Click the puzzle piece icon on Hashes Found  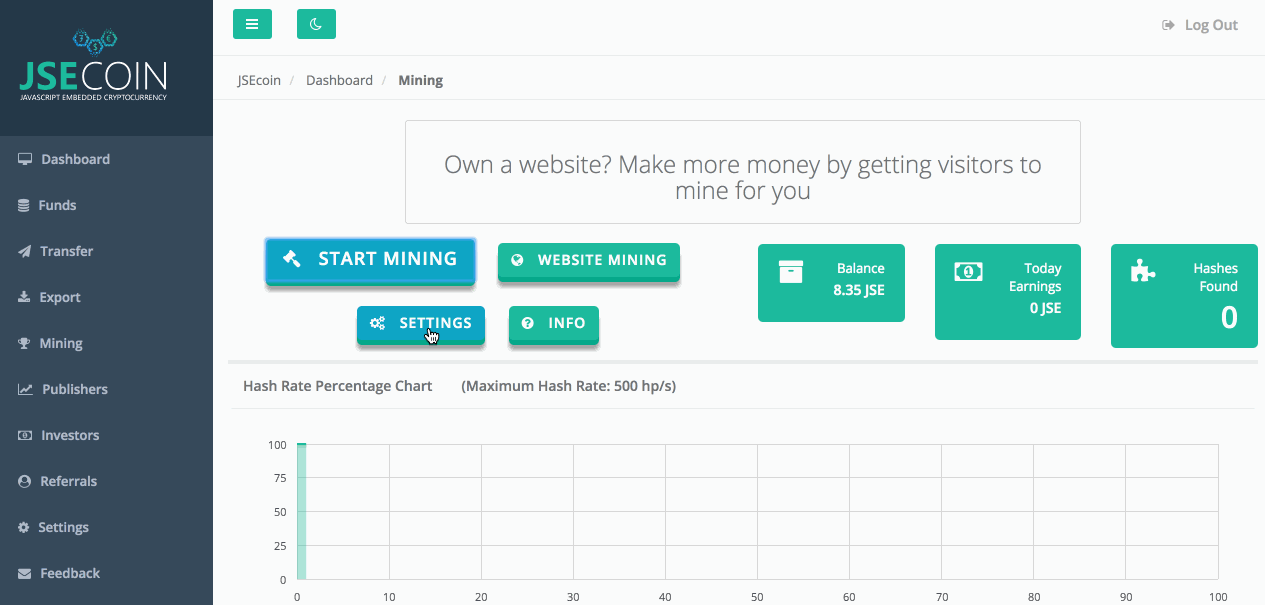[x=1143, y=271]
